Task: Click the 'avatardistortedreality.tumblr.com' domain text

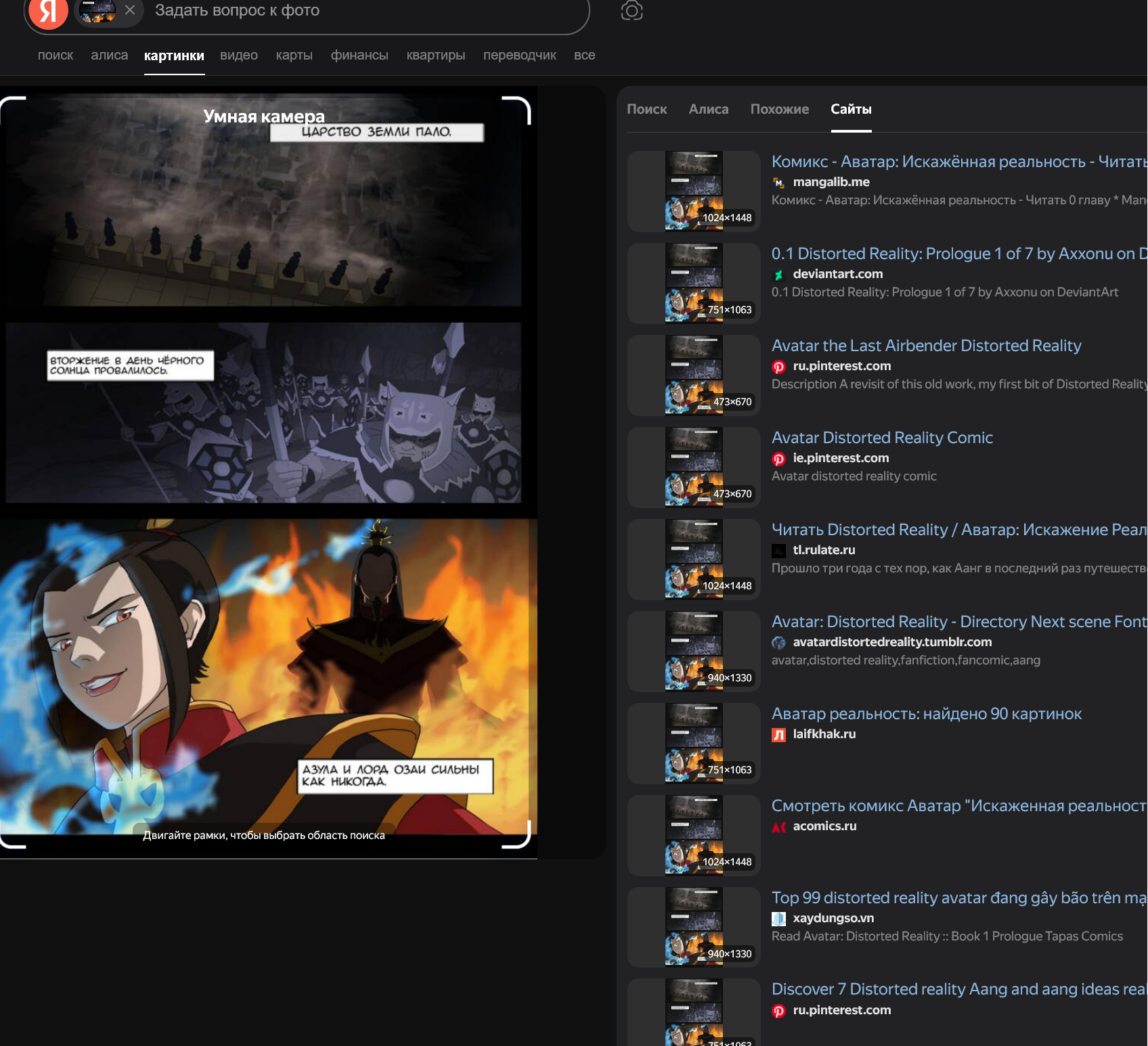Action: (x=892, y=642)
